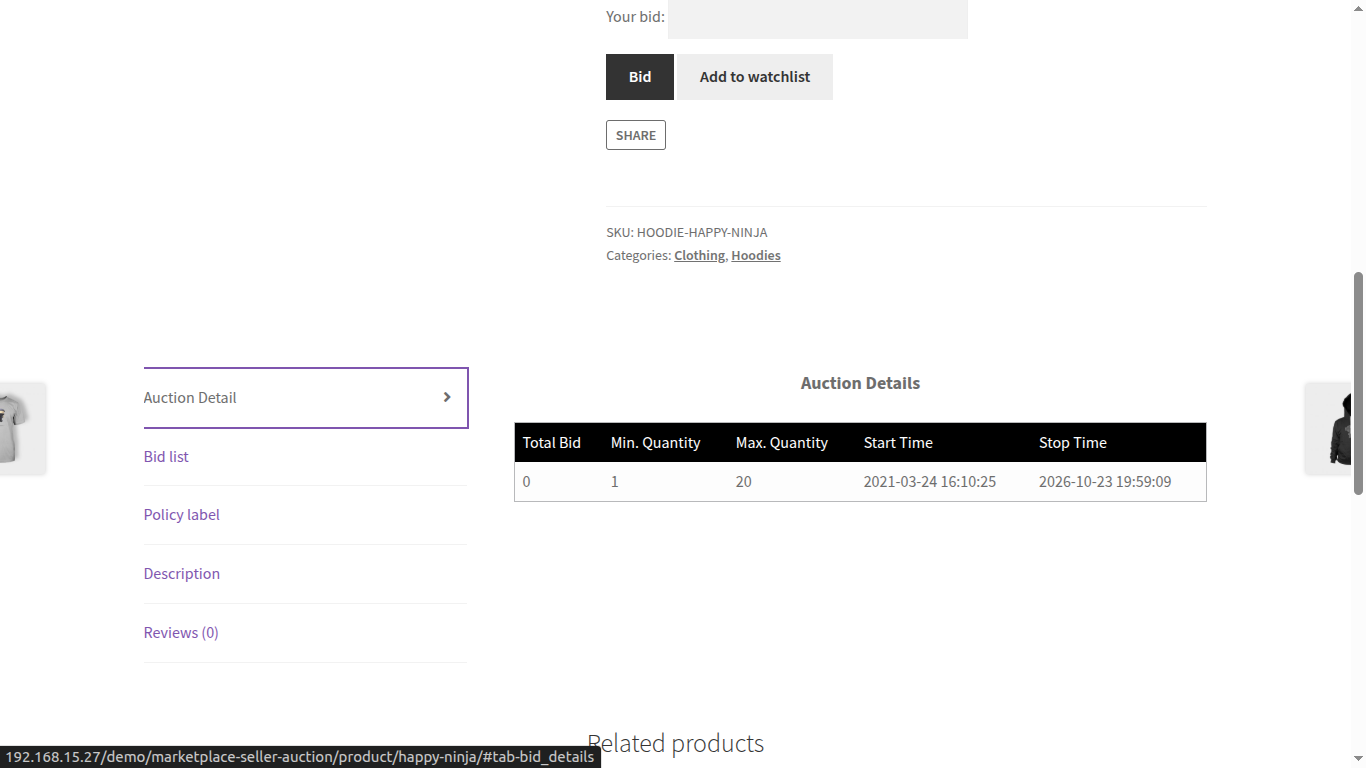
Task: Click the arrow icon on Auction Detail tab
Action: pos(447,397)
